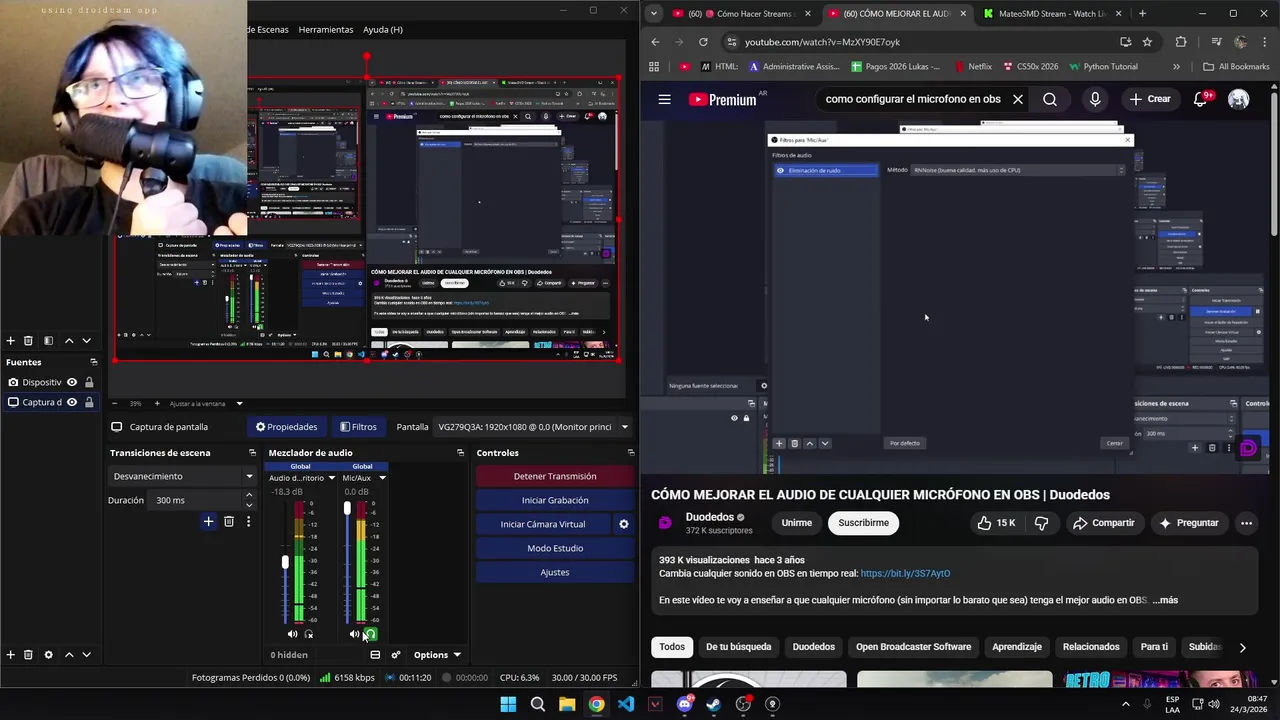
Task: Open Chrome extensions puzzle icon
Action: click(x=1181, y=42)
